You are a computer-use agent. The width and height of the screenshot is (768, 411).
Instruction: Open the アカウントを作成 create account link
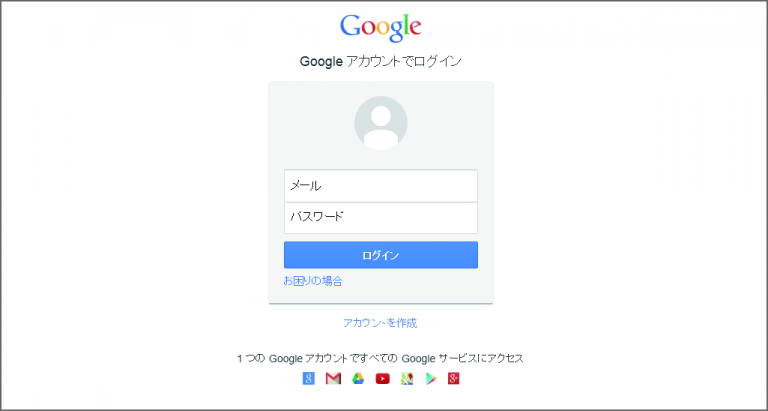(380, 323)
